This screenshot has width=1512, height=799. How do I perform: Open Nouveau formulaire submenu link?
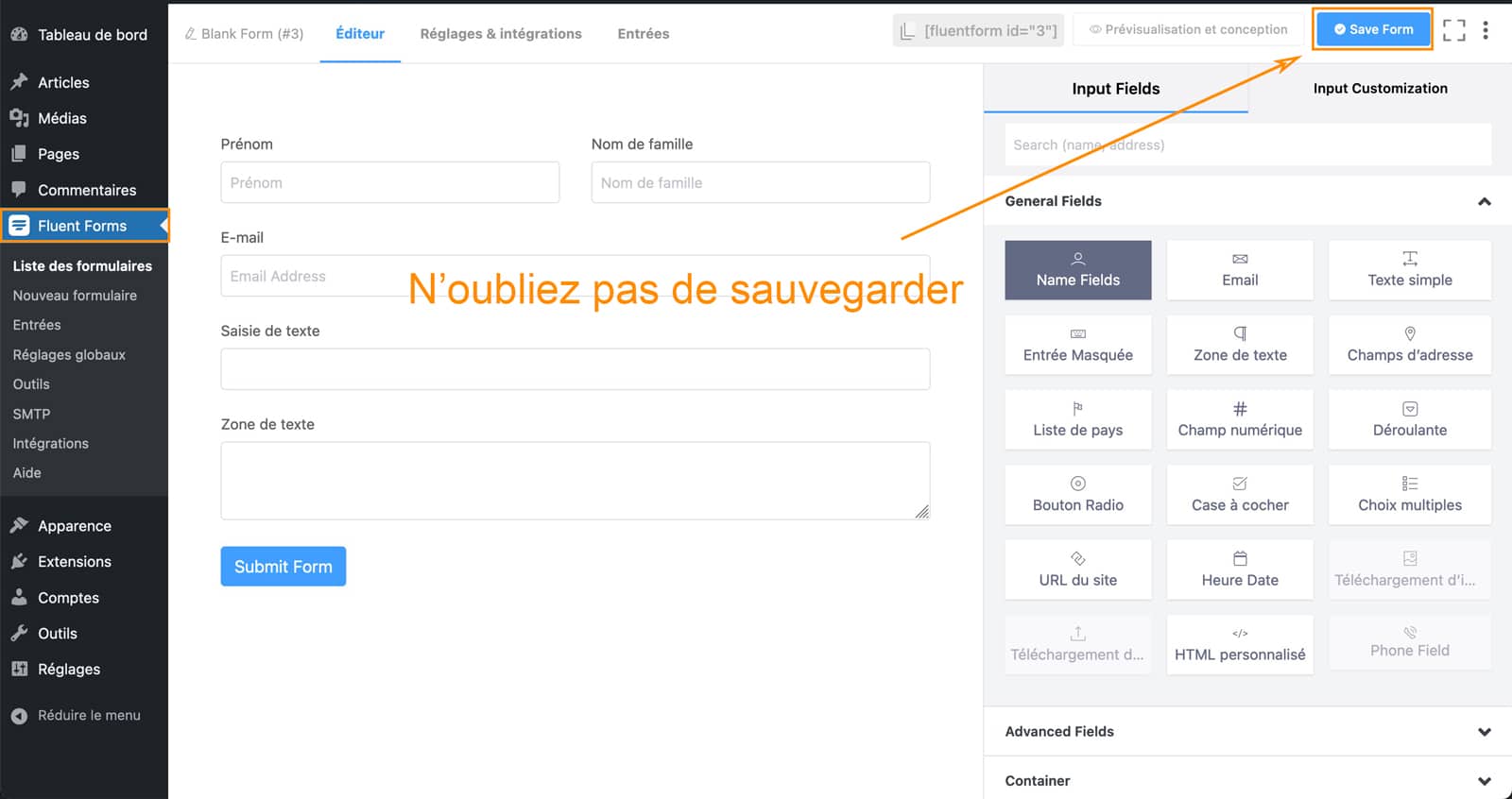(x=75, y=296)
